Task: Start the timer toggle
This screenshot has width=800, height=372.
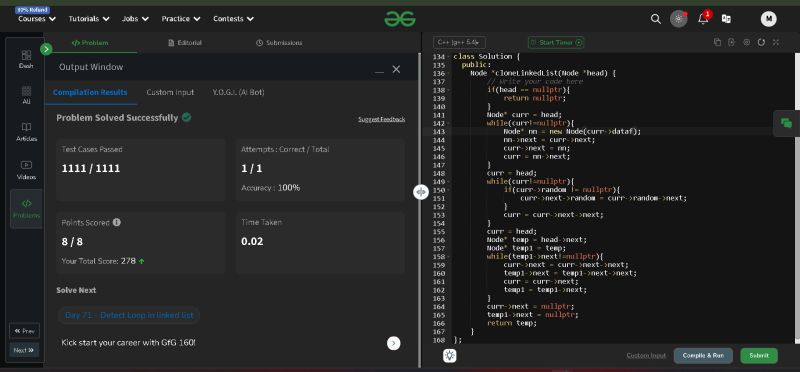Action: coord(556,42)
